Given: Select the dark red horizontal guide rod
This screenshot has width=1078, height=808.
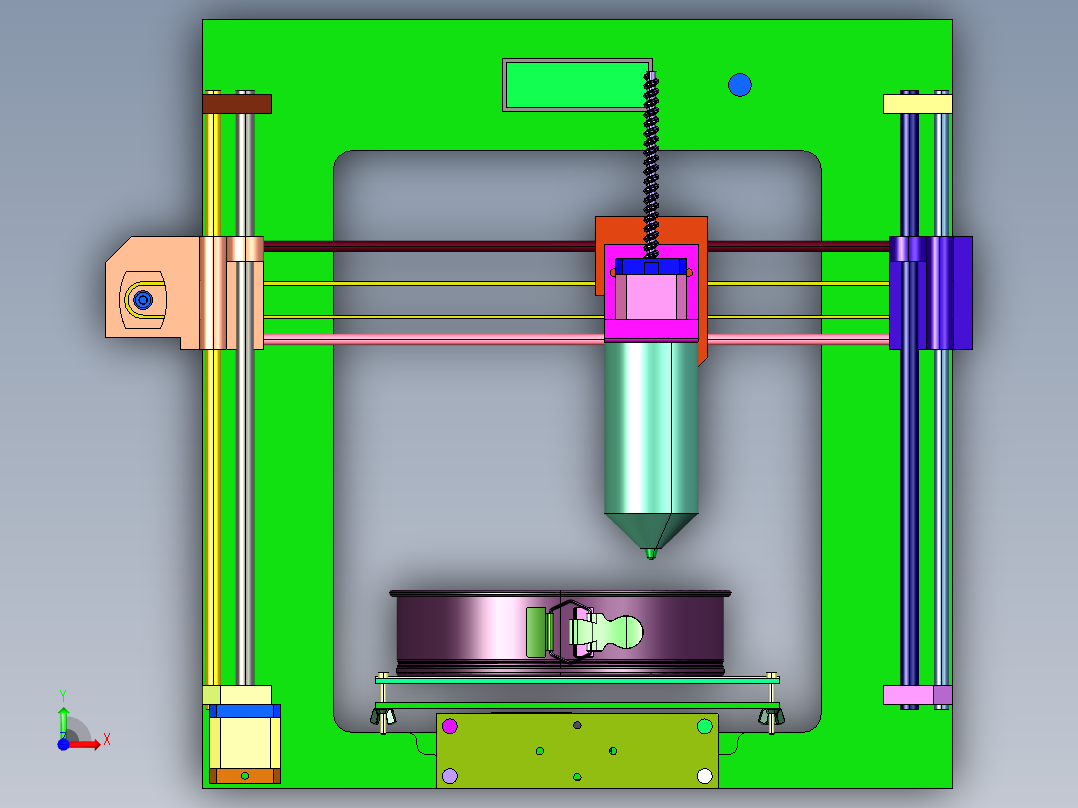Looking at the screenshot, I should pos(430,246).
